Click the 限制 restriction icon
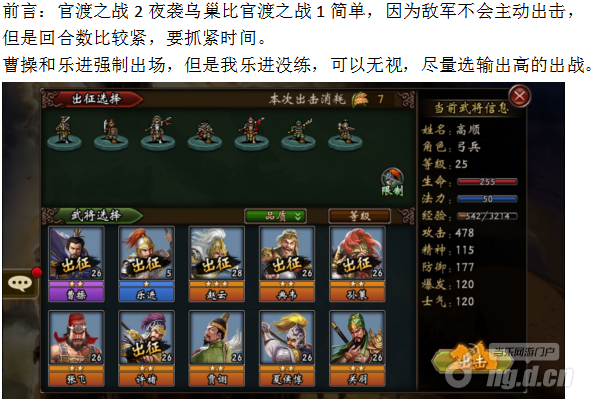 [392, 182]
